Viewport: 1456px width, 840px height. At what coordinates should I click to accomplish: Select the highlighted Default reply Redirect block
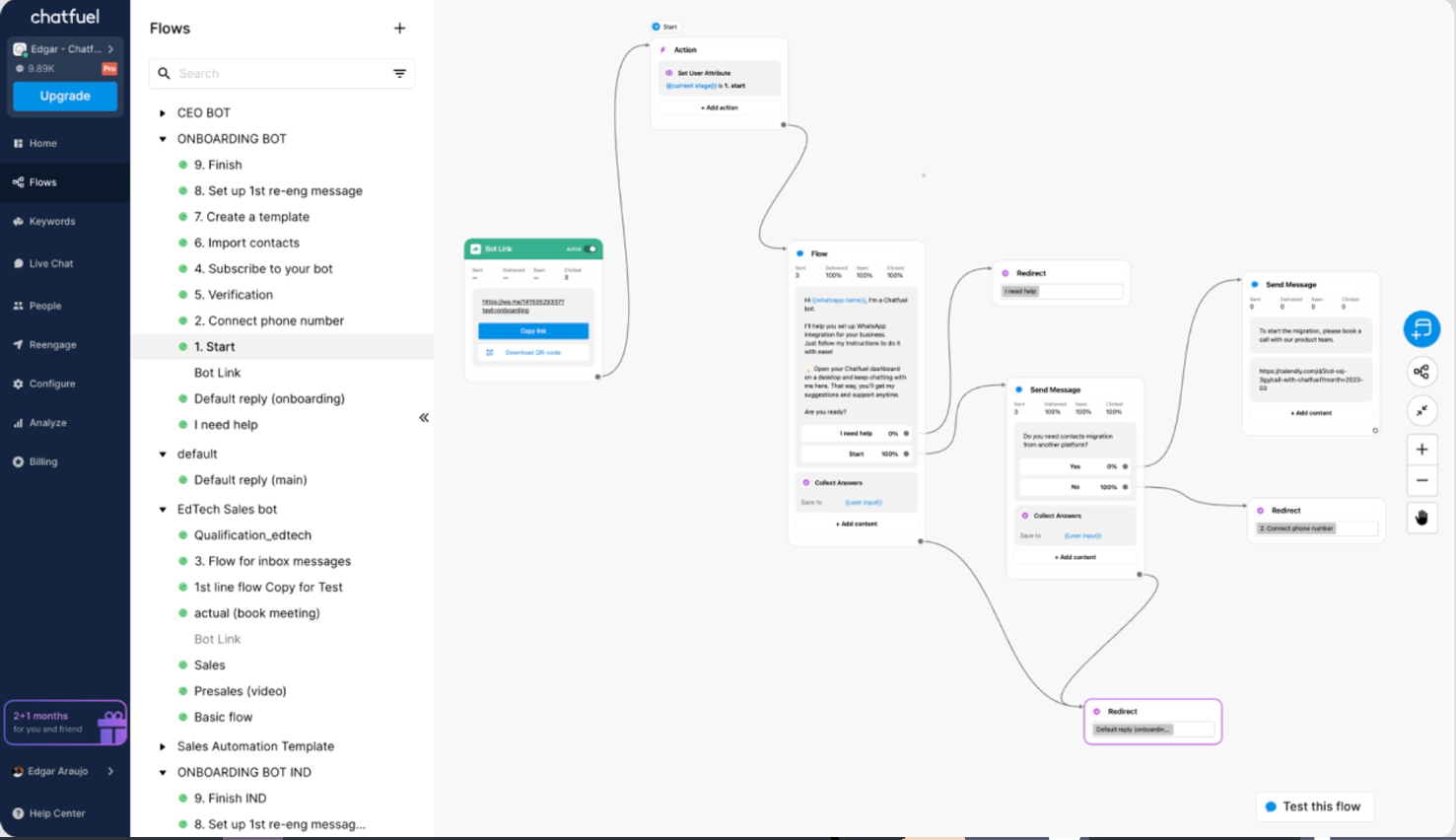1153,722
